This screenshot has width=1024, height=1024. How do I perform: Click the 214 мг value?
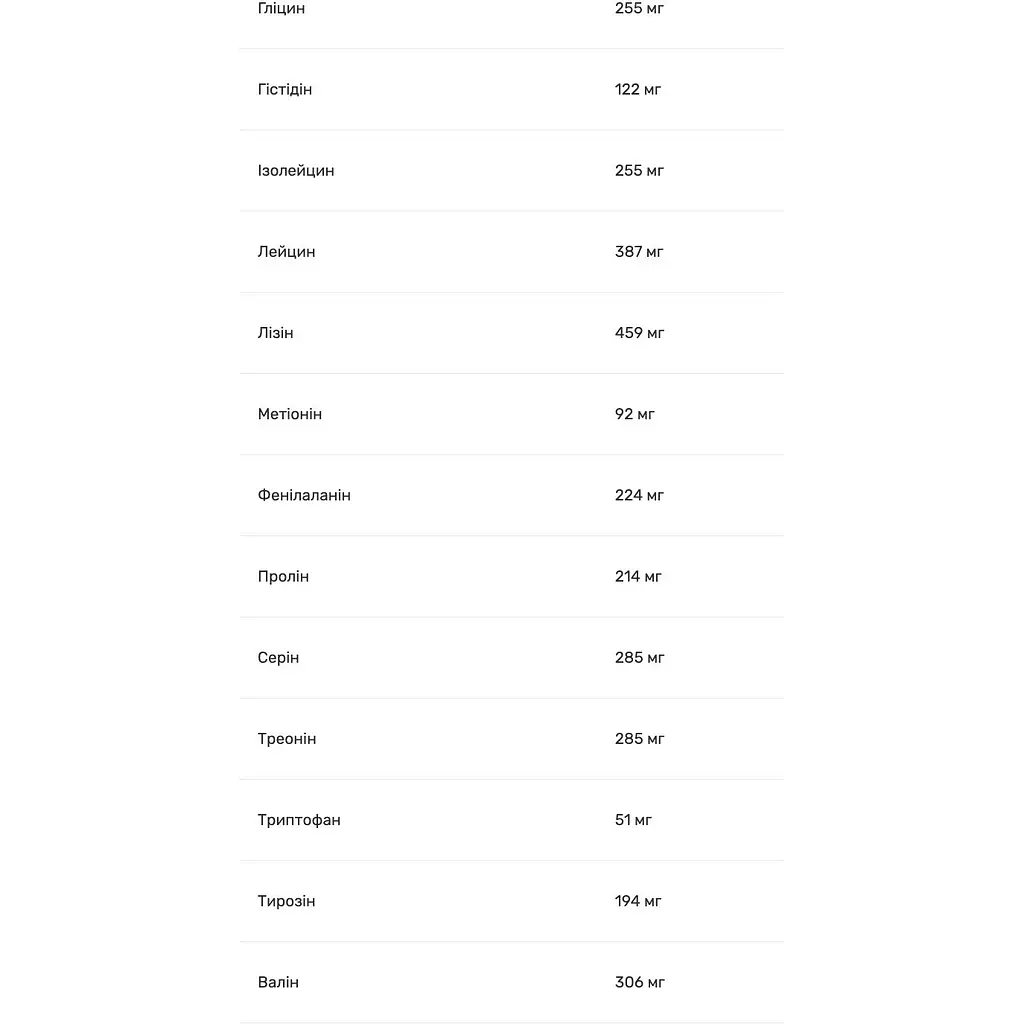click(638, 577)
